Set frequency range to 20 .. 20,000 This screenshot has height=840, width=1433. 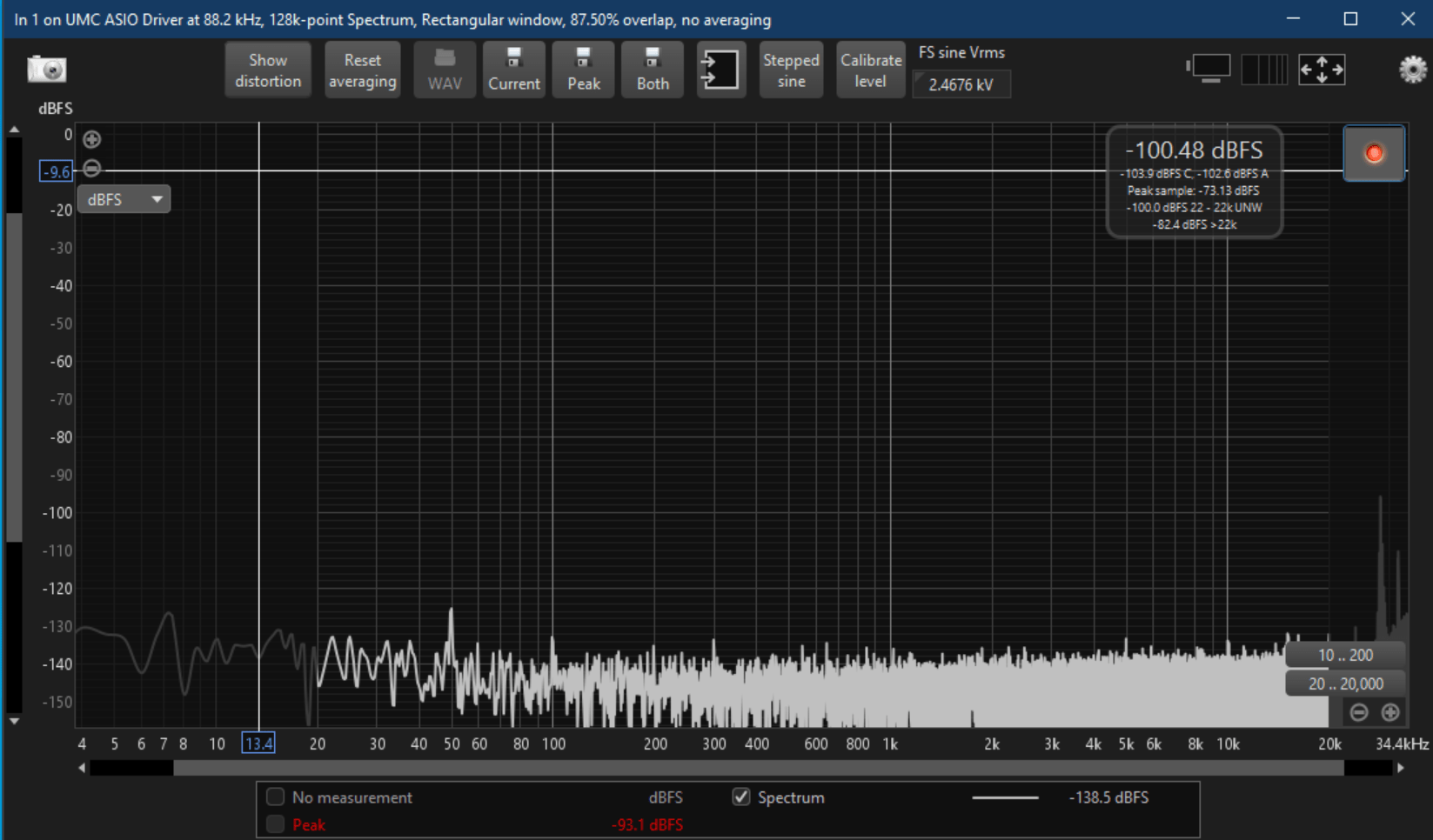coord(1345,683)
